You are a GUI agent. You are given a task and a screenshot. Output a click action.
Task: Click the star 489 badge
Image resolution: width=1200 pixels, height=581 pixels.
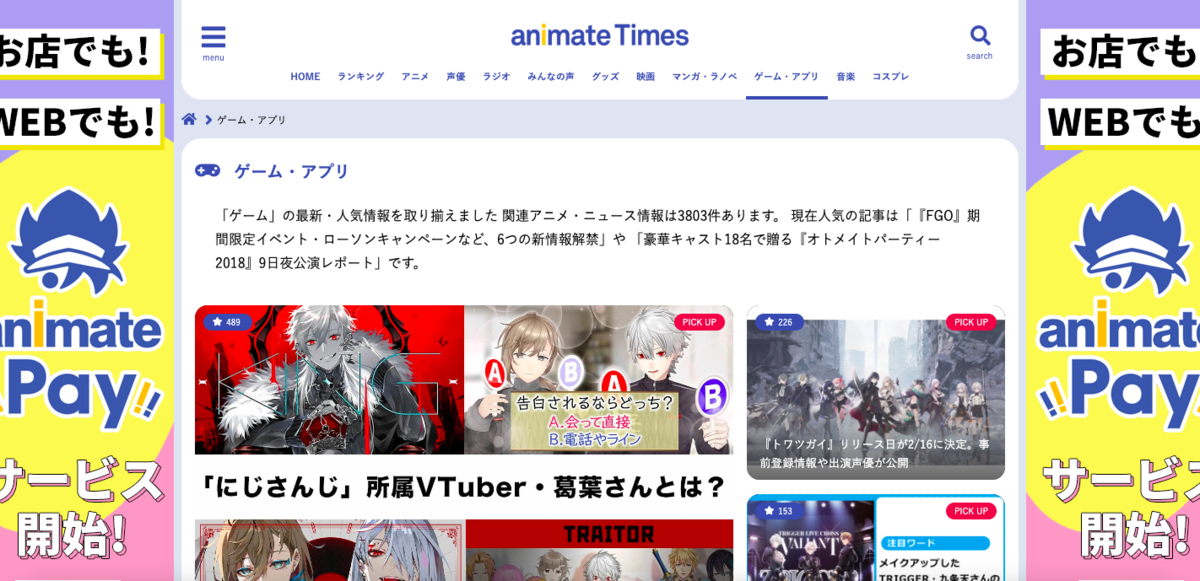pyautogui.click(x=228, y=322)
